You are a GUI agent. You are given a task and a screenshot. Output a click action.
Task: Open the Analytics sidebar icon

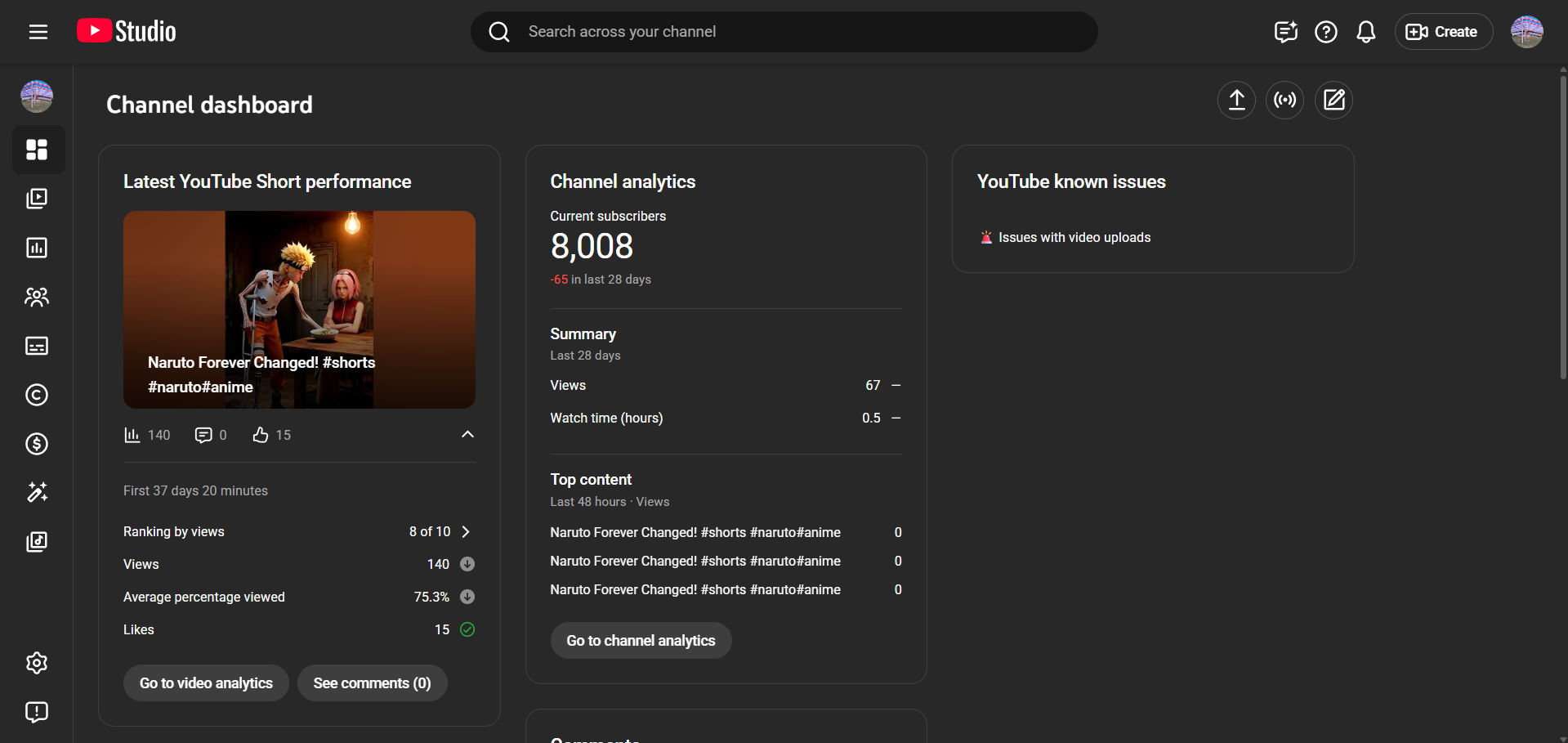pyautogui.click(x=37, y=248)
